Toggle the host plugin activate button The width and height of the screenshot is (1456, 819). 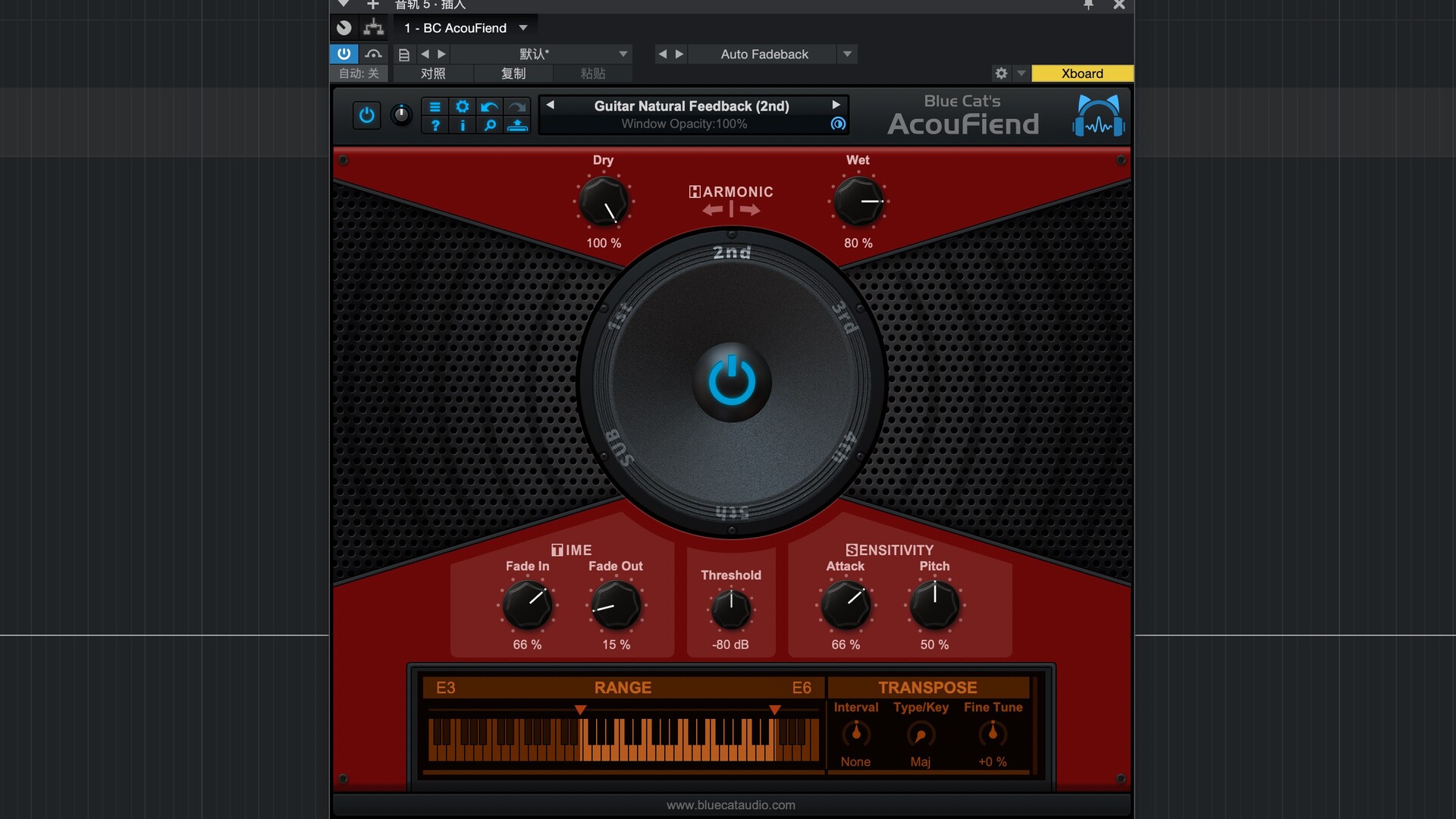(344, 54)
